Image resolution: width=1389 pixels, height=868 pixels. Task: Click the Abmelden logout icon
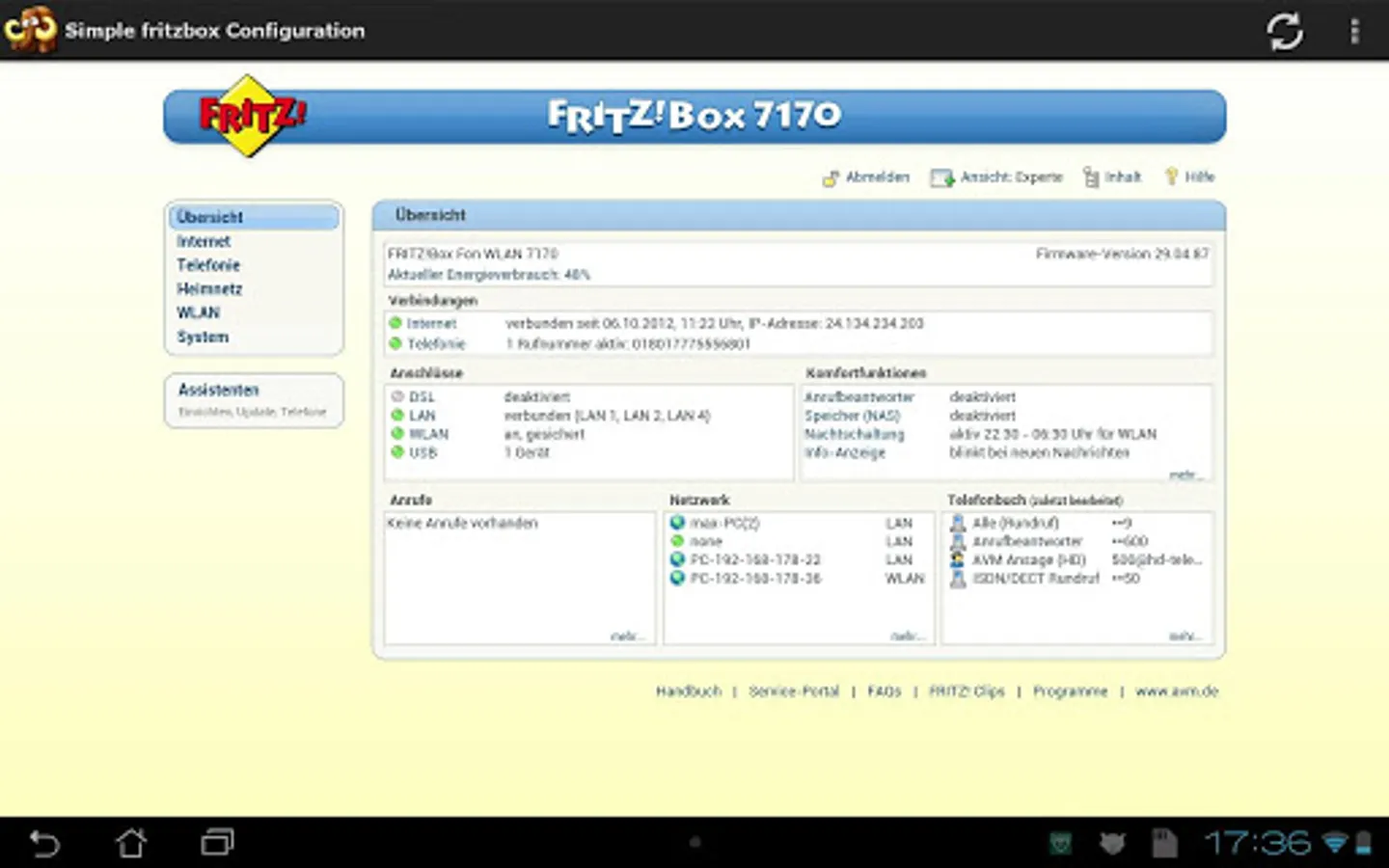coord(831,177)
